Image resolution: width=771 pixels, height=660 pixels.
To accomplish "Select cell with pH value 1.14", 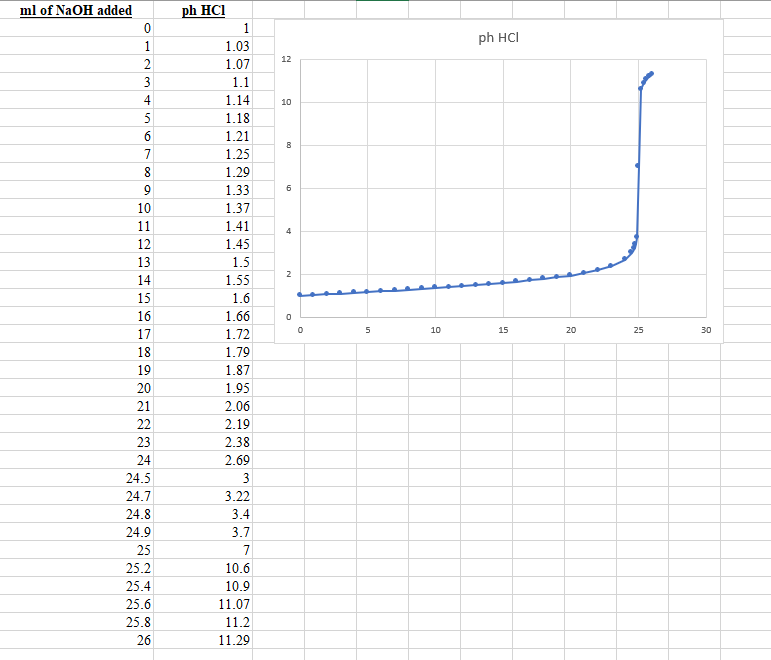I will pyautogui.click(x=203, y=100).
